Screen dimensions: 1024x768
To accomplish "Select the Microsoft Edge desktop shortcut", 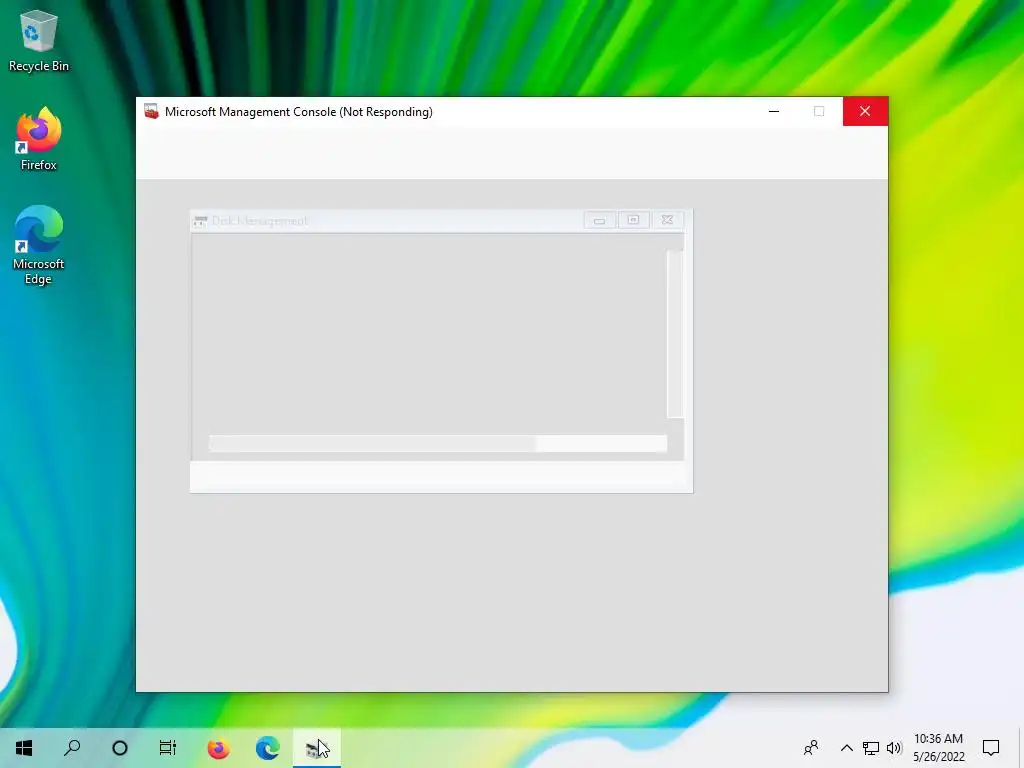I will (x=39, y=246).
